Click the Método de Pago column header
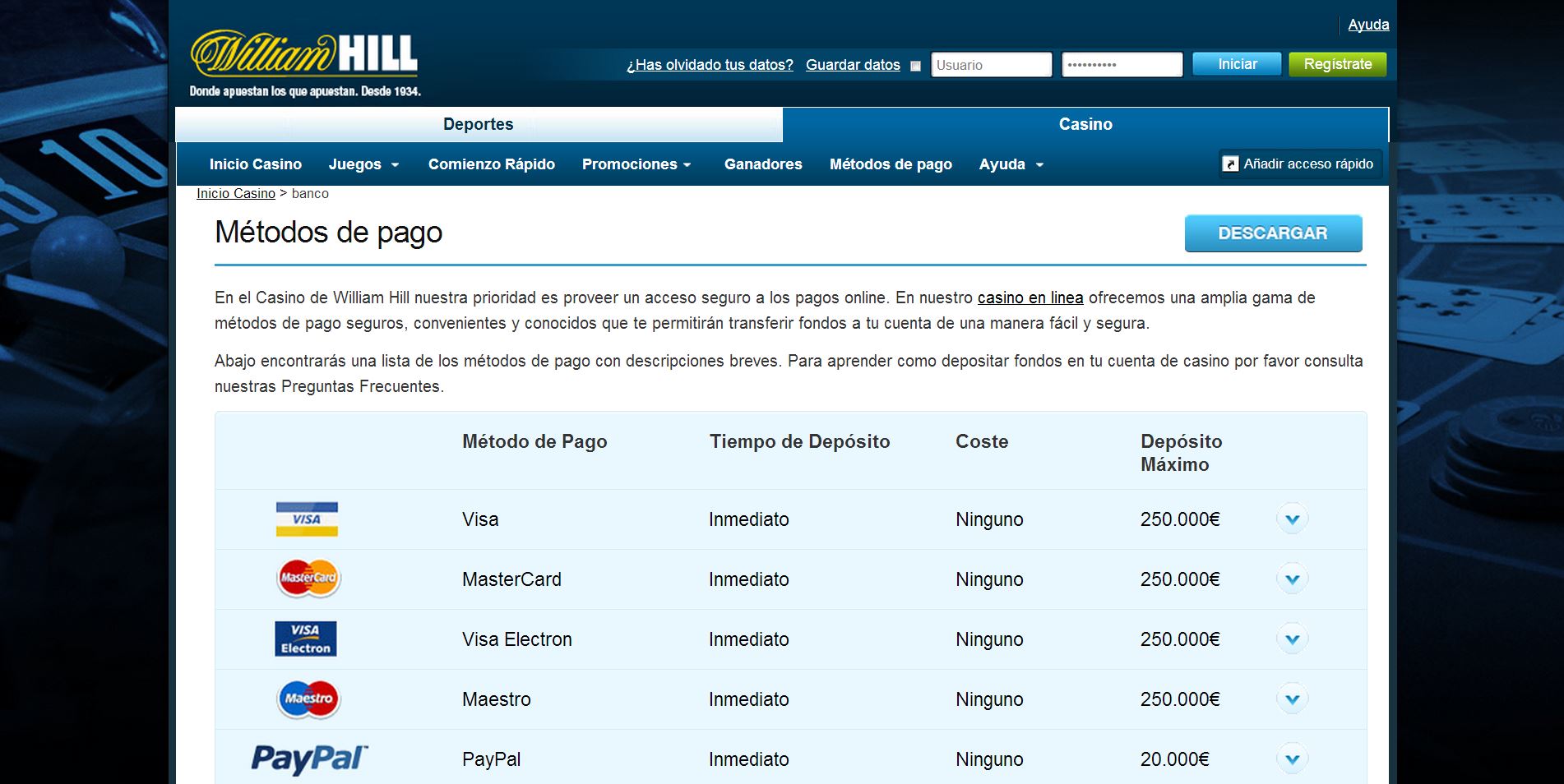 pyautogui.click(x=534, y=441)
